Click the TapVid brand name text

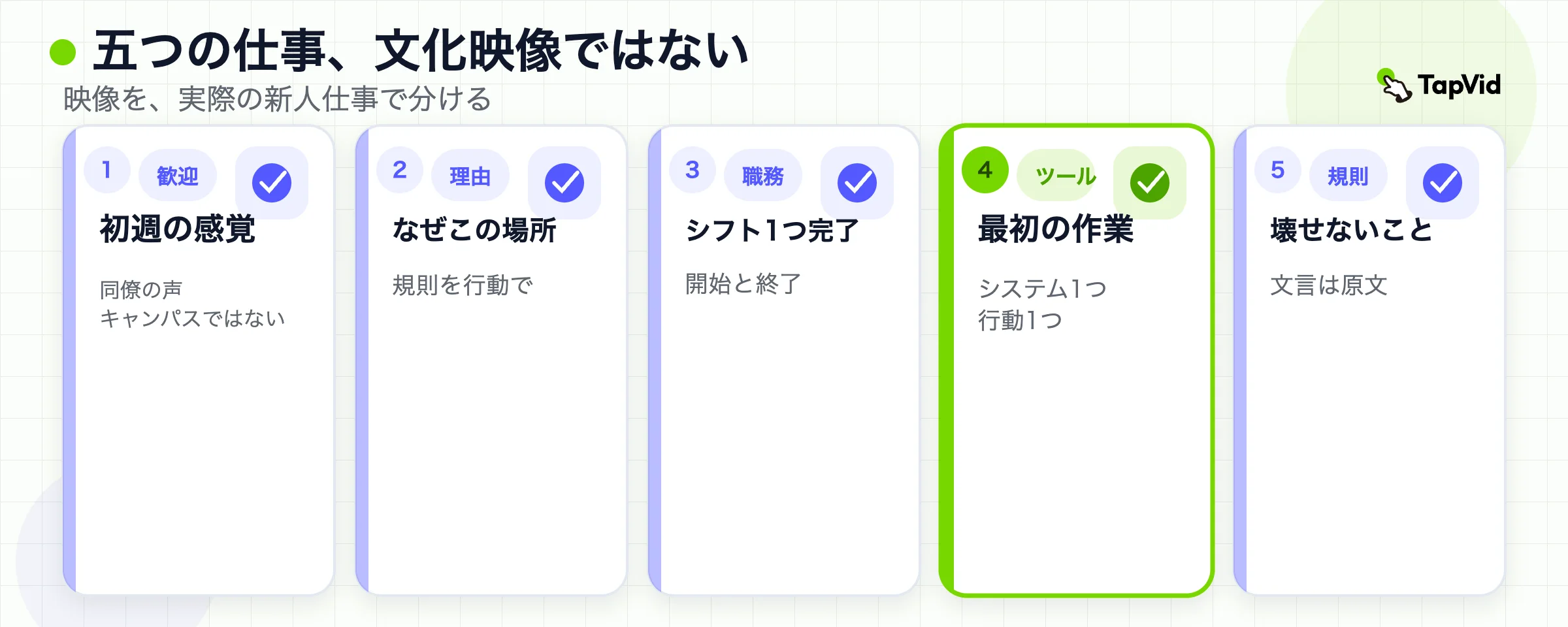pos(1459,86)
